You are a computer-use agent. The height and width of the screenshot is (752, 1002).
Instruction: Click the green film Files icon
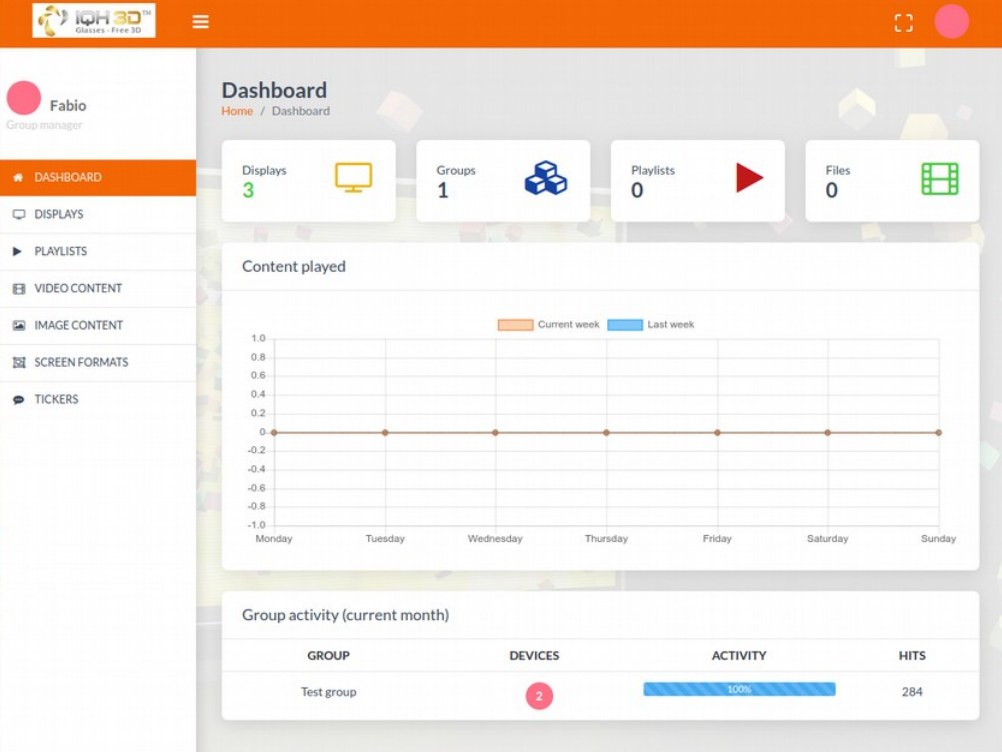click(x=939, y=179)
